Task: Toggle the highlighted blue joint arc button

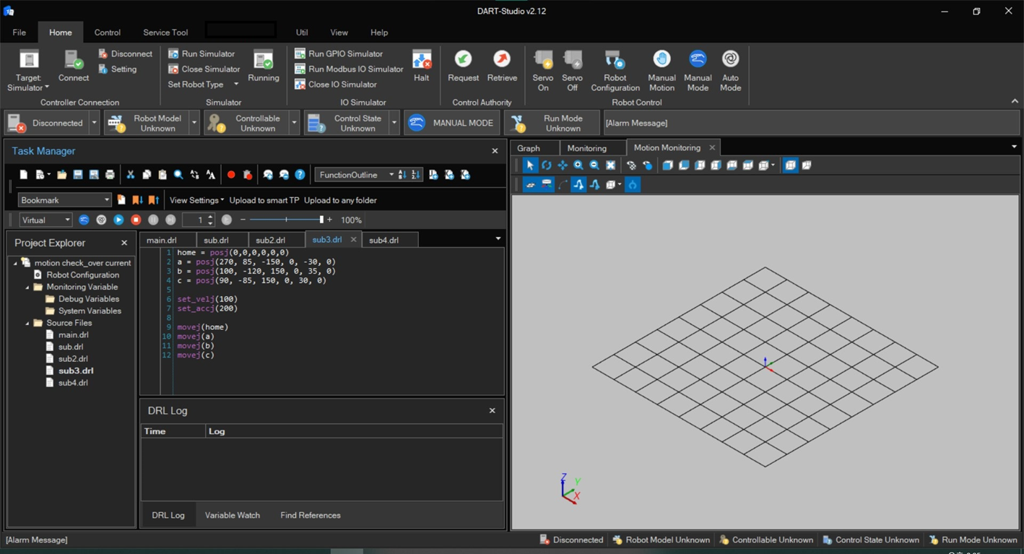Action: pos(632,185)
